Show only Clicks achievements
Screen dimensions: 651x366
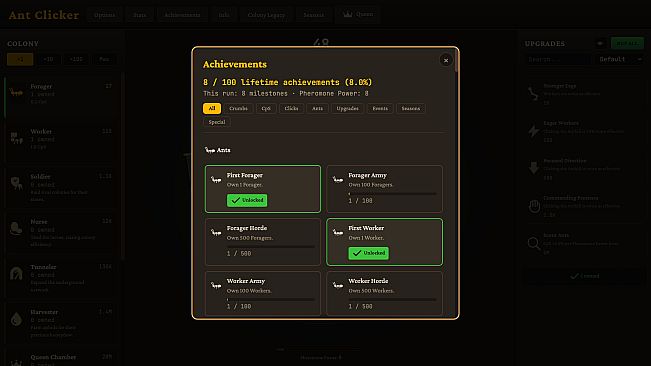[x=291, y=108]
